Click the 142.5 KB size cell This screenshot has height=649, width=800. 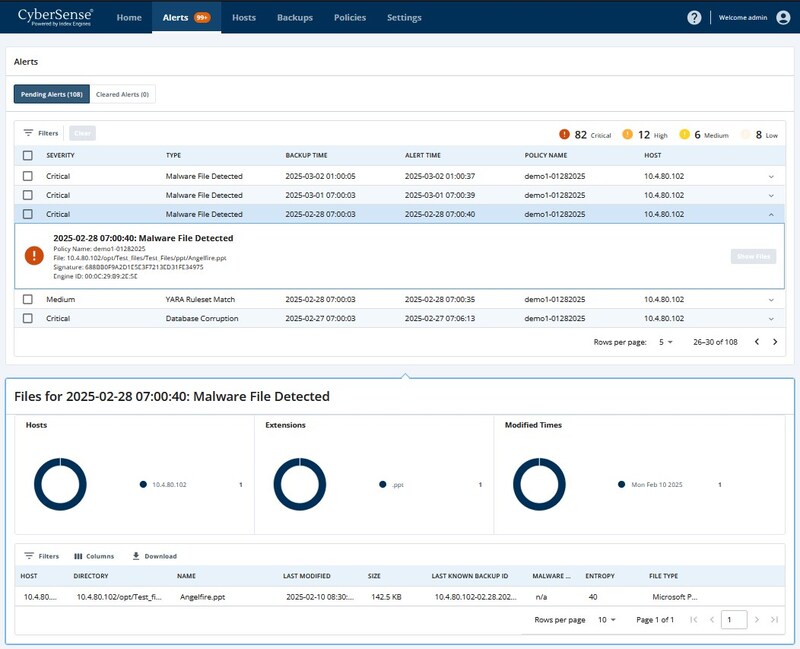tap(386, 596)
